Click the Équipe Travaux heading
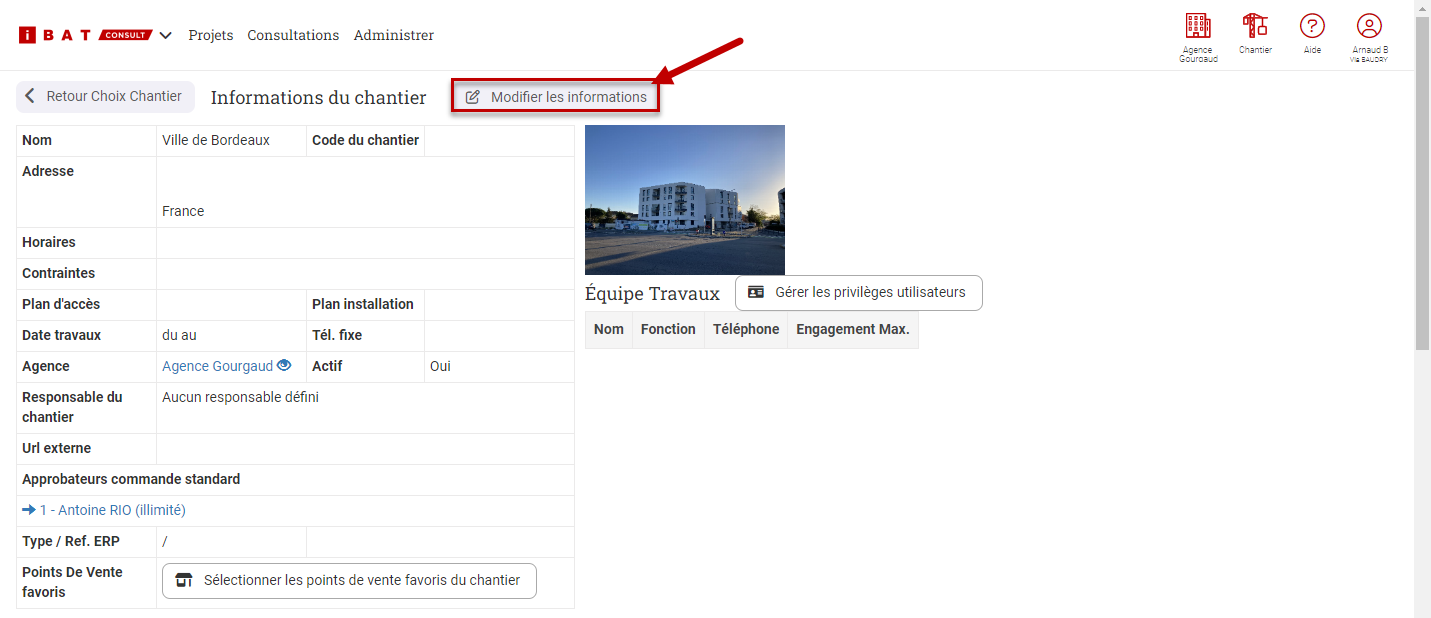The width and height of the screenshot is (1431, 618). coord(652,294)
